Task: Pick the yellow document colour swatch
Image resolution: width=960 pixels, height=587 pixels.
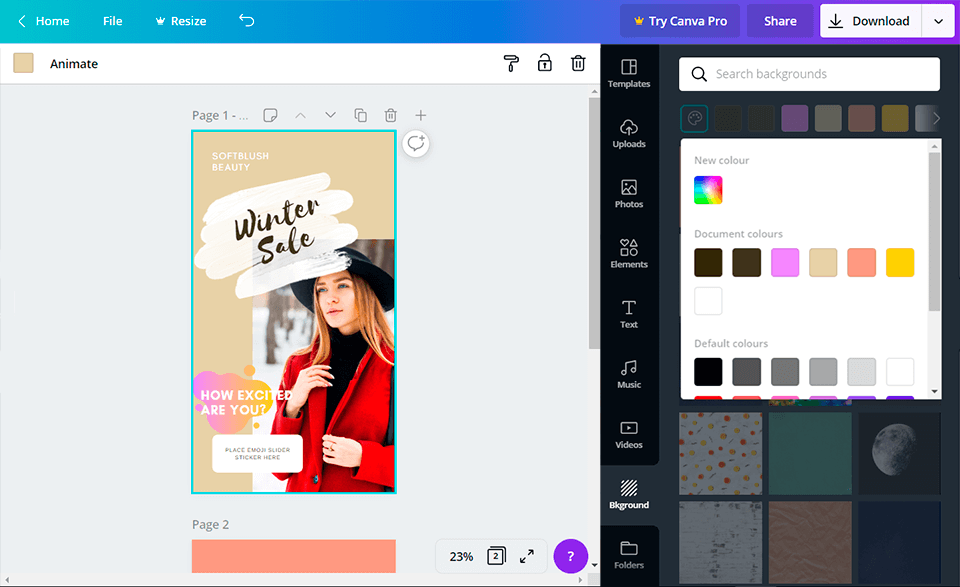Action: pos(899,262)
